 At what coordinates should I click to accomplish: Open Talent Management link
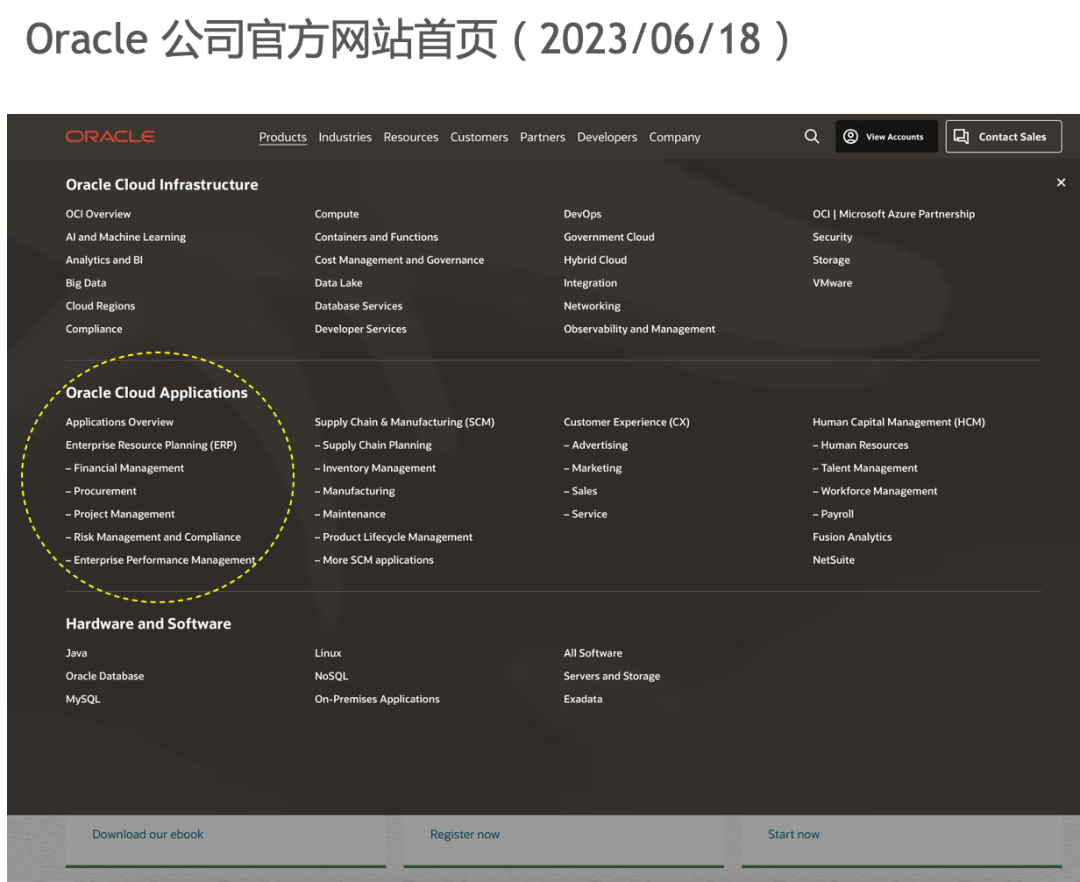click(x=865, y=468)
